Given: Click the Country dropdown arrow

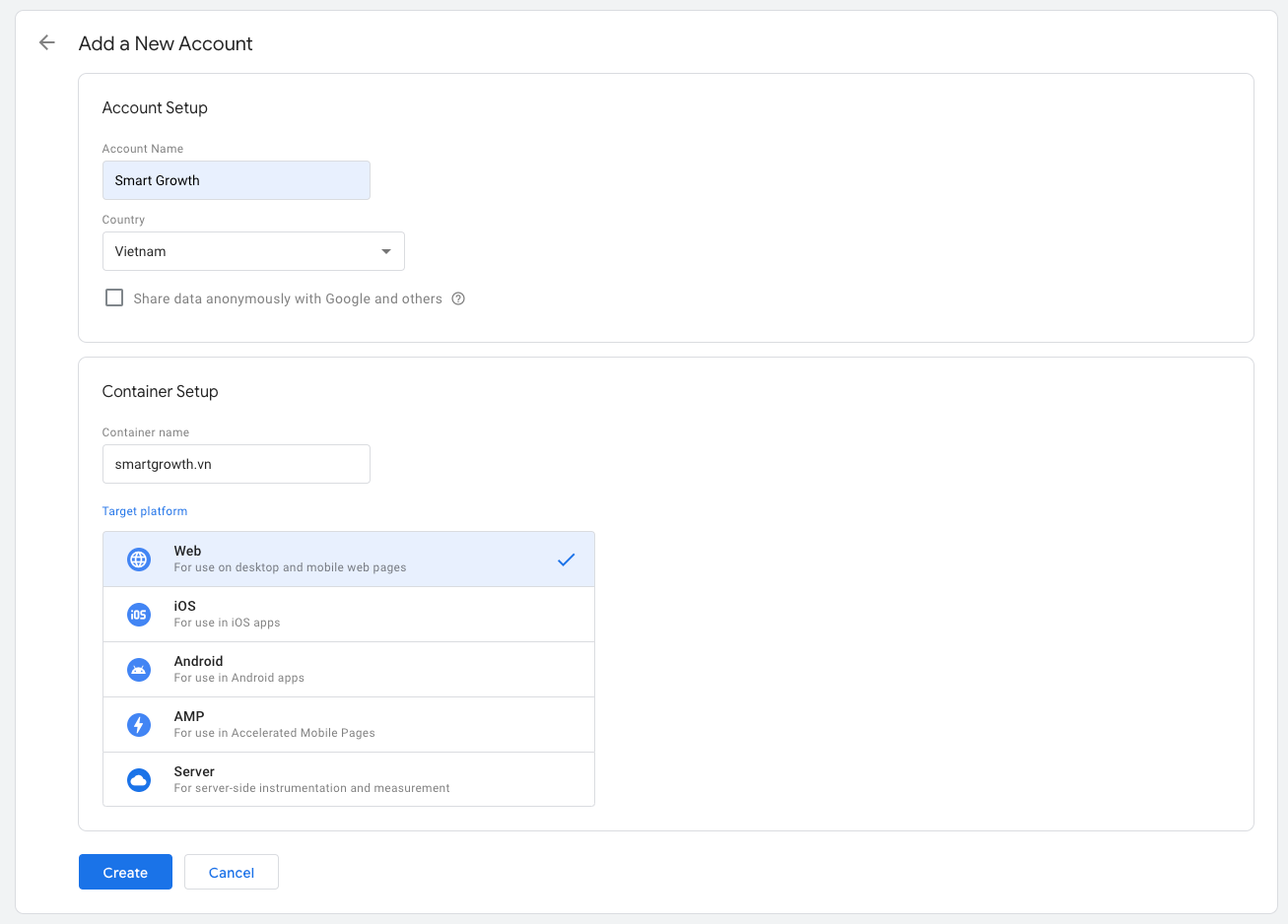Looking at the screenshot, I should [386, 251].
